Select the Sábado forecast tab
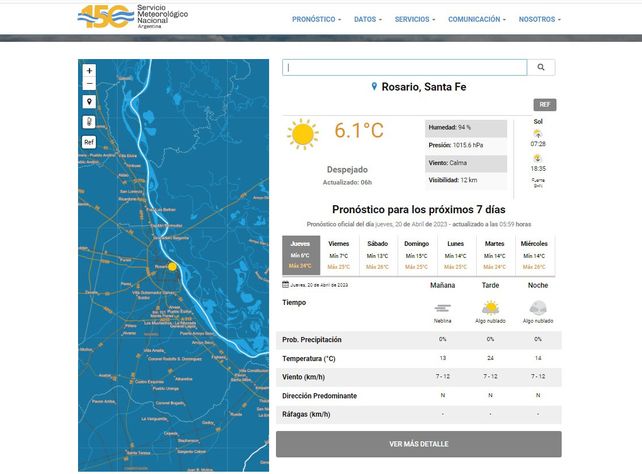The height and width of the screenshot is (474, 642). (378, 255)
